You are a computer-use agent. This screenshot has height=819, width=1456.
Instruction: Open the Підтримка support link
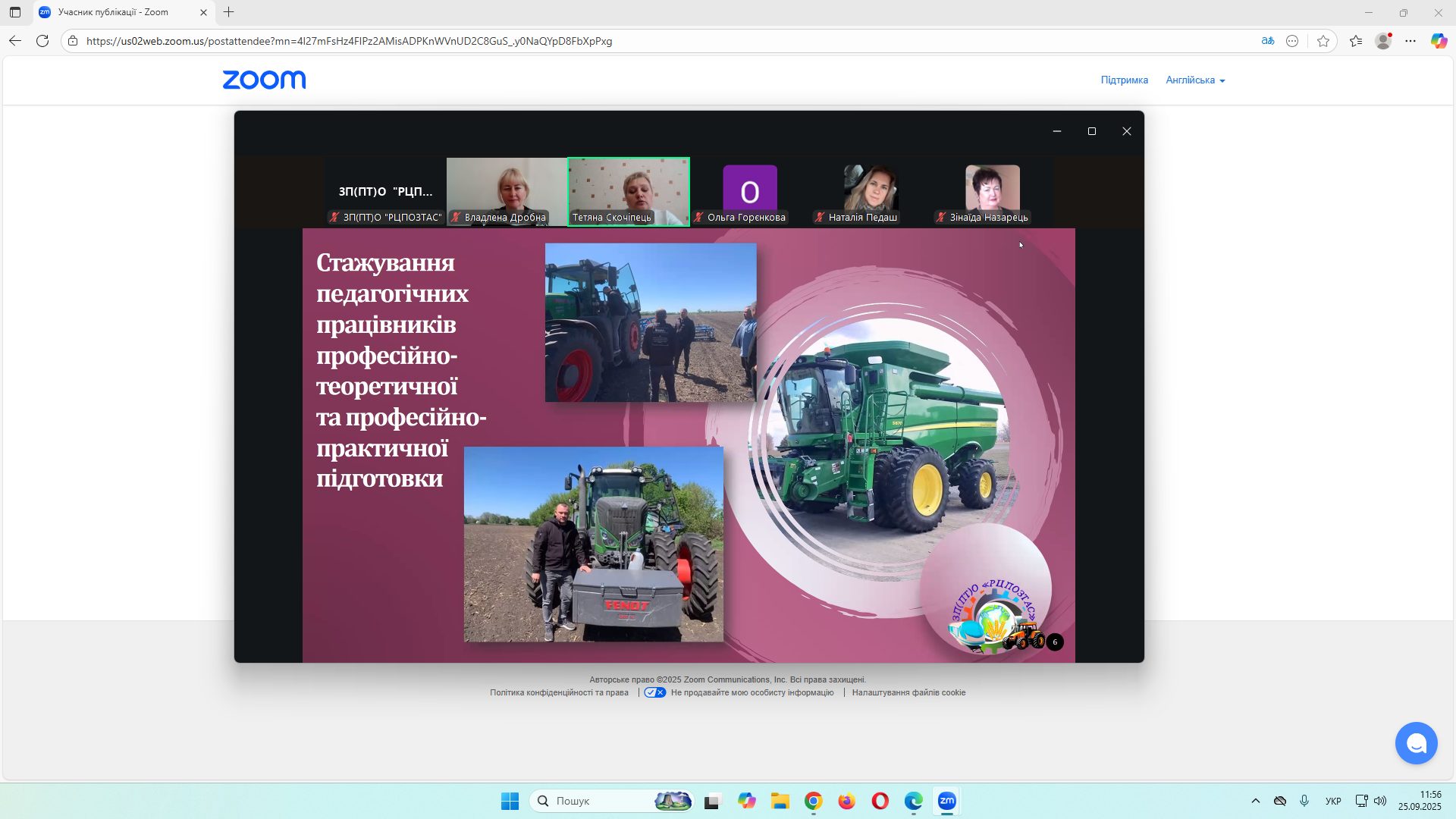tap(1124, 80)
